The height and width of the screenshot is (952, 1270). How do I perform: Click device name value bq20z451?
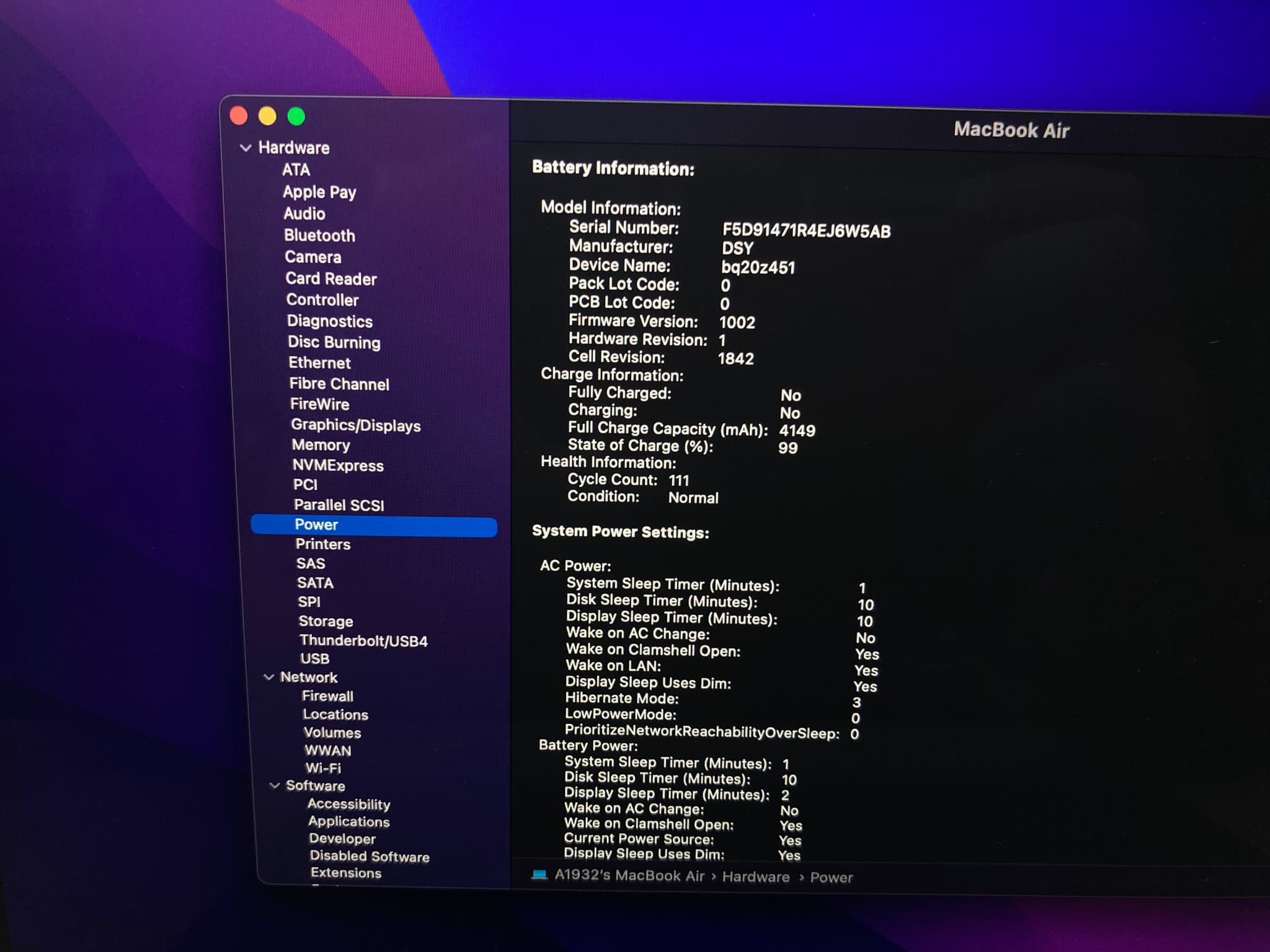(x=758, y=267)
